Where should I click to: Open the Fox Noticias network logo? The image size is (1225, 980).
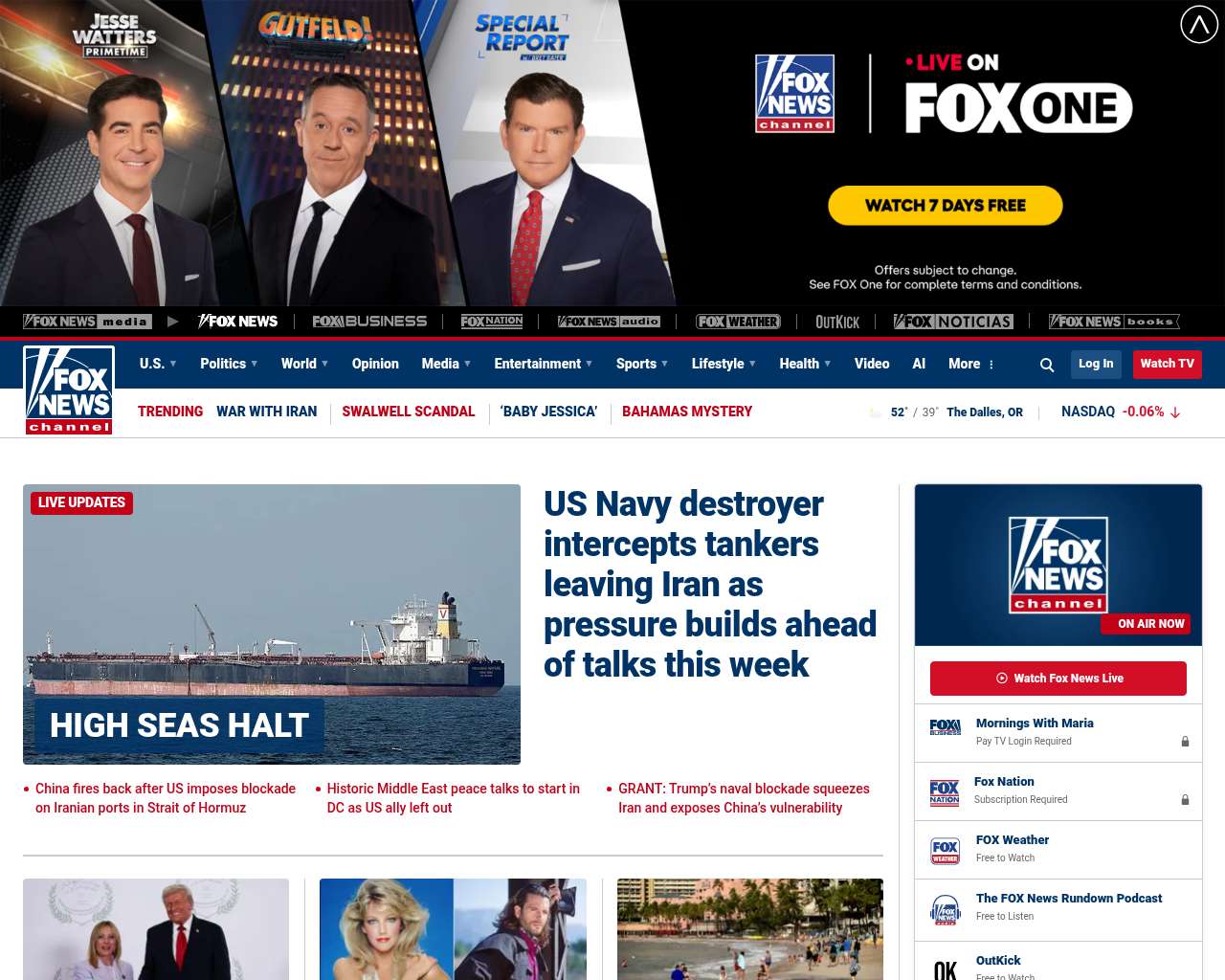click(953, 322)
